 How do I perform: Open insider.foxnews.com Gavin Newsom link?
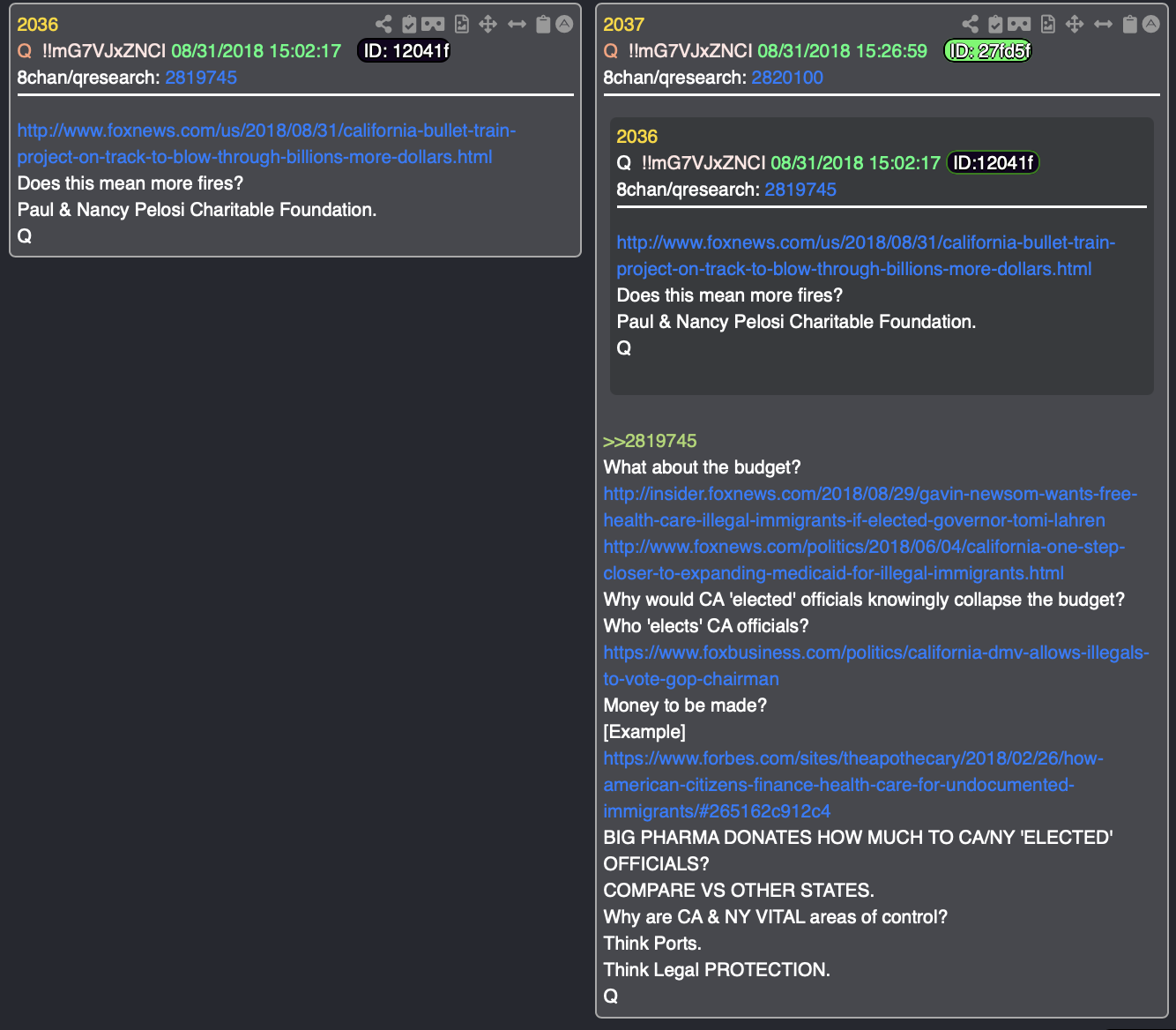click(870, 507)
